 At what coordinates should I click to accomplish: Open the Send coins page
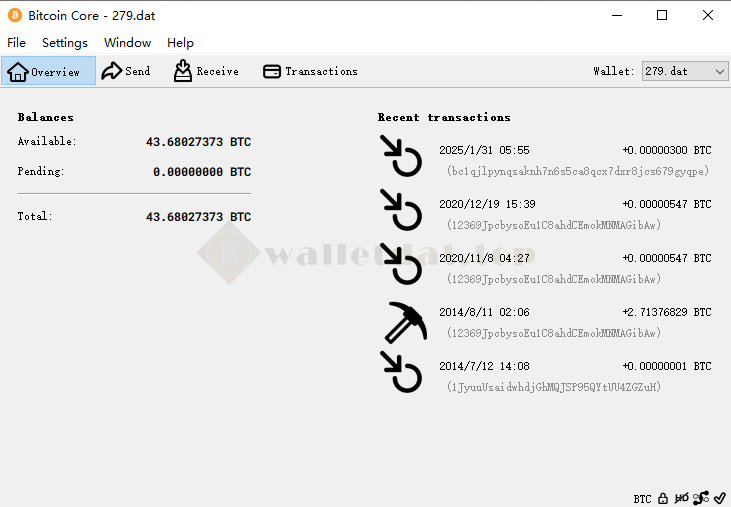pos(126,71)
